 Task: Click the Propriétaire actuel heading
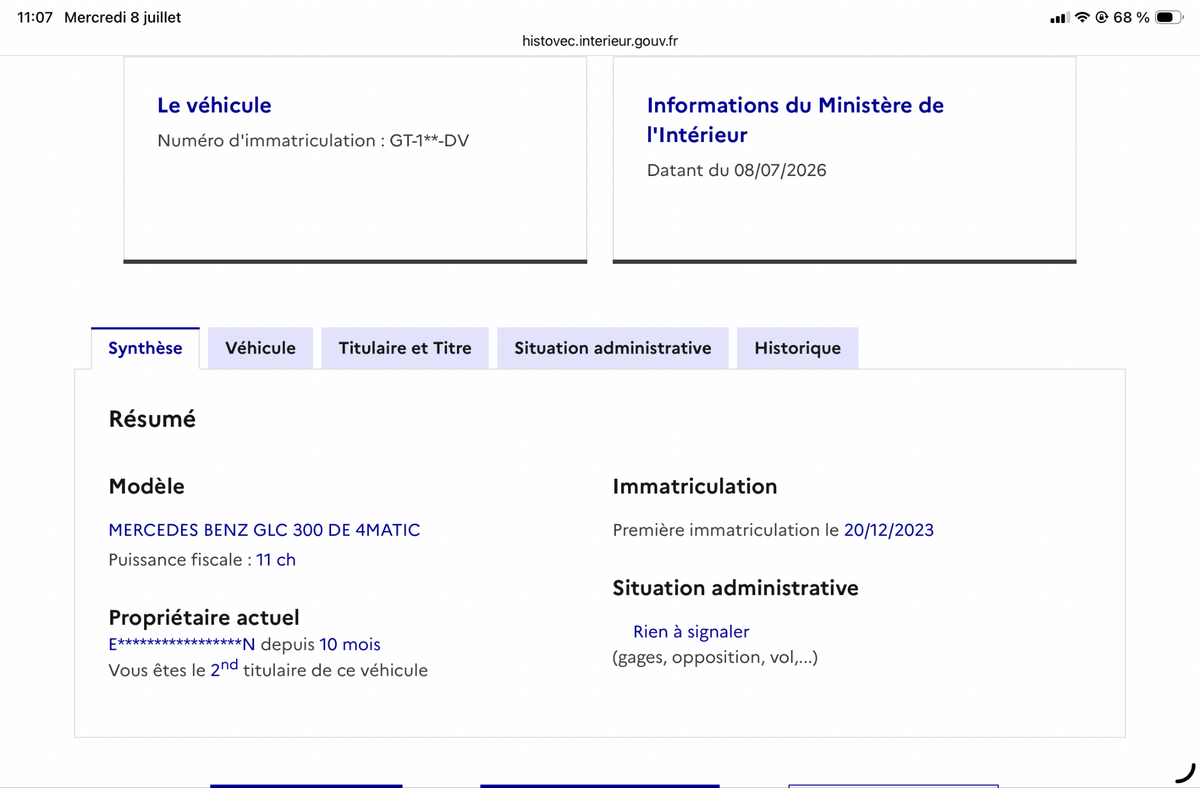point(204,618)
